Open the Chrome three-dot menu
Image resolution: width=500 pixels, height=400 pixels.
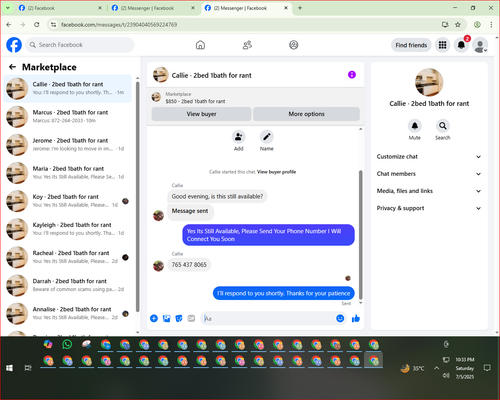(x=491, y=24)
